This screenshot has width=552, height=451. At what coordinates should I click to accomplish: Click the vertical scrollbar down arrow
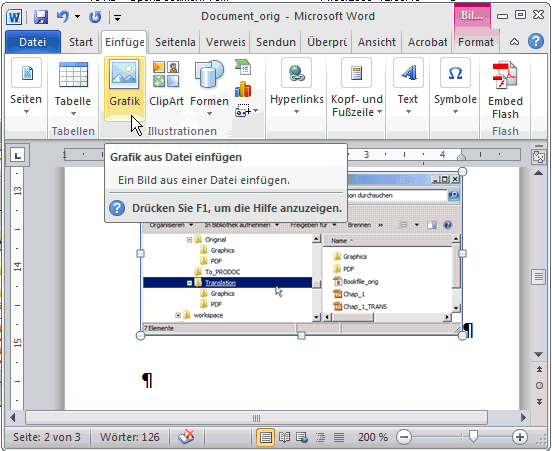539,354
